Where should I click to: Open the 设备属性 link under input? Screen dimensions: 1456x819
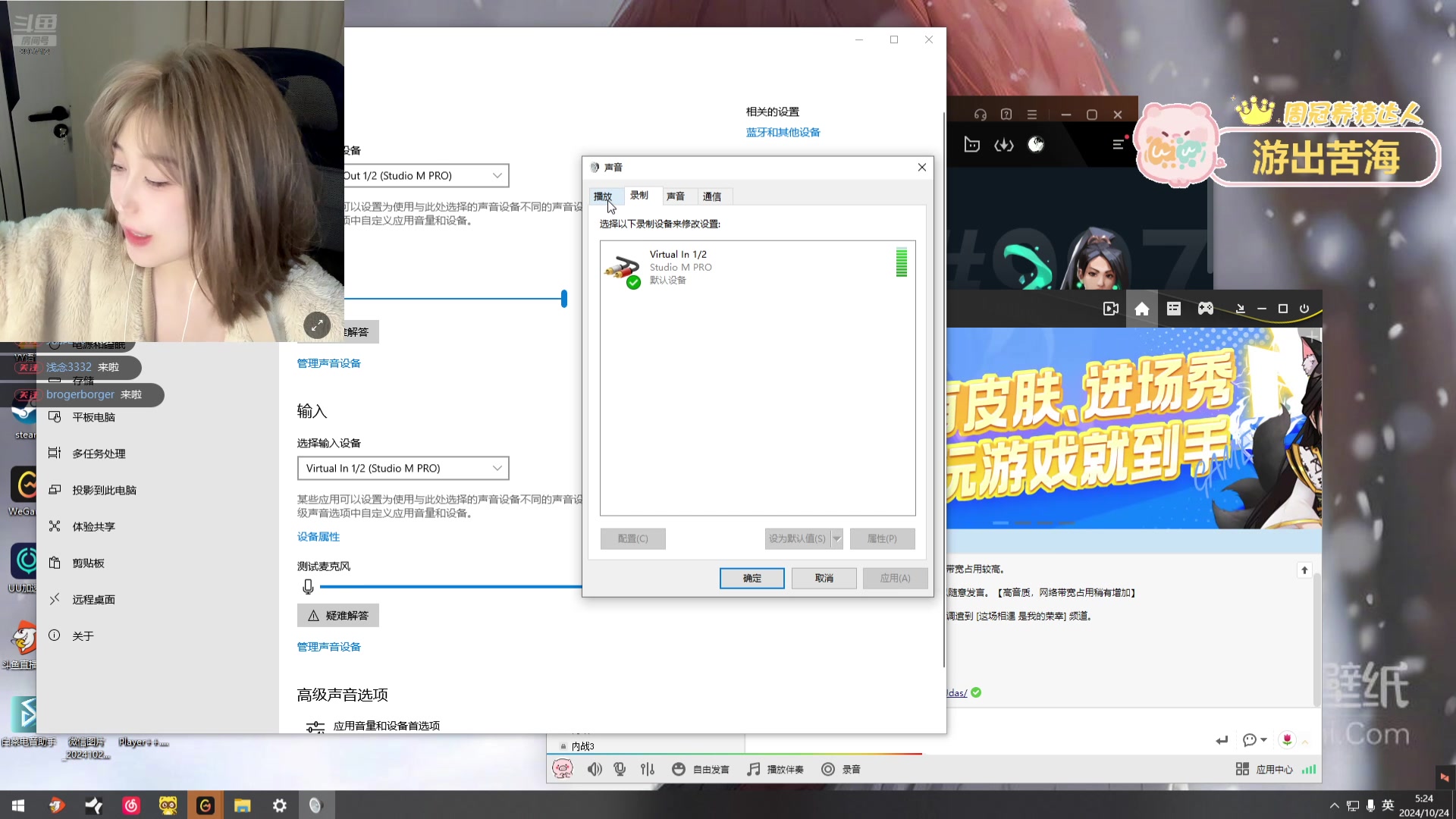click(x=318, y=537)
